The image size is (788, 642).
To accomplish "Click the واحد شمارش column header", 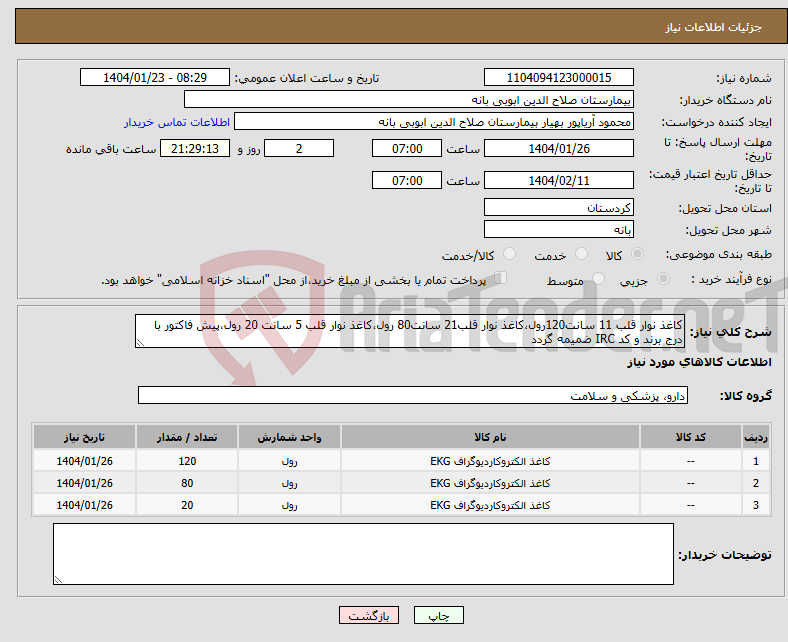I will (289, 437).
